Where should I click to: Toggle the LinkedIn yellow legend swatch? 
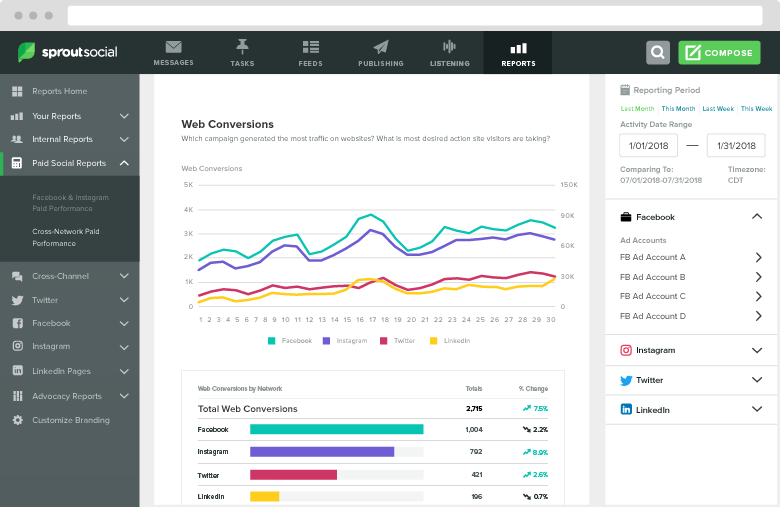pyautogui.click(x=433, y=341)
